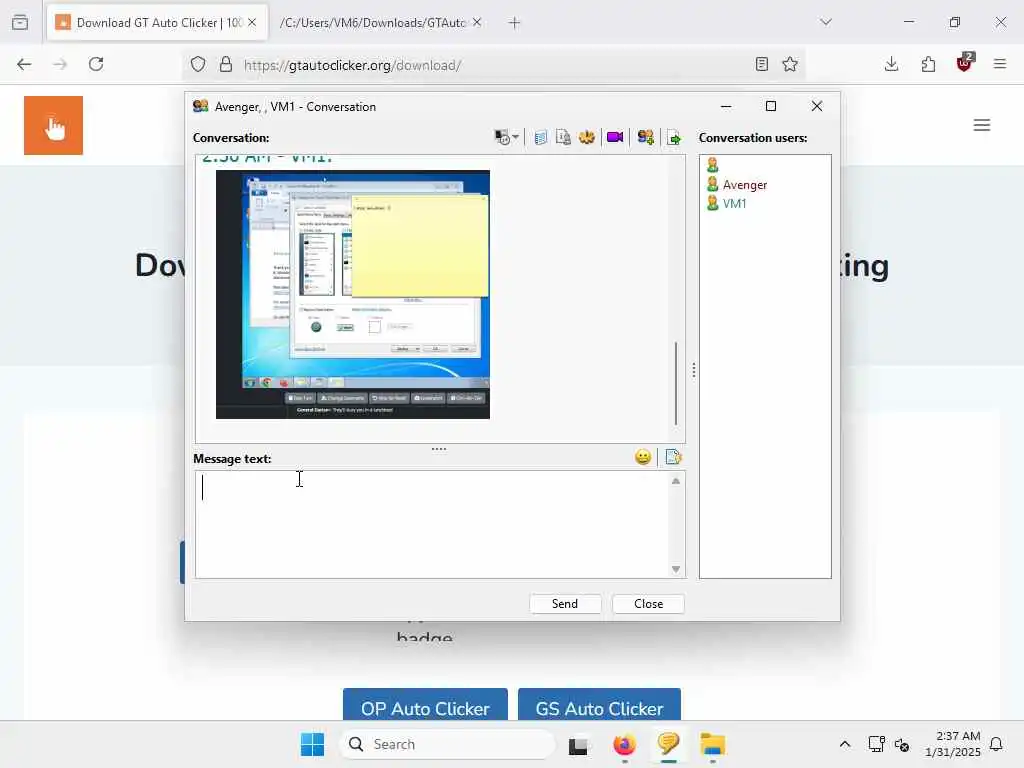This screenshot has height=768, width=1024.
Task: Open the clock showing 2:37 AM
Action: (952, 744)
